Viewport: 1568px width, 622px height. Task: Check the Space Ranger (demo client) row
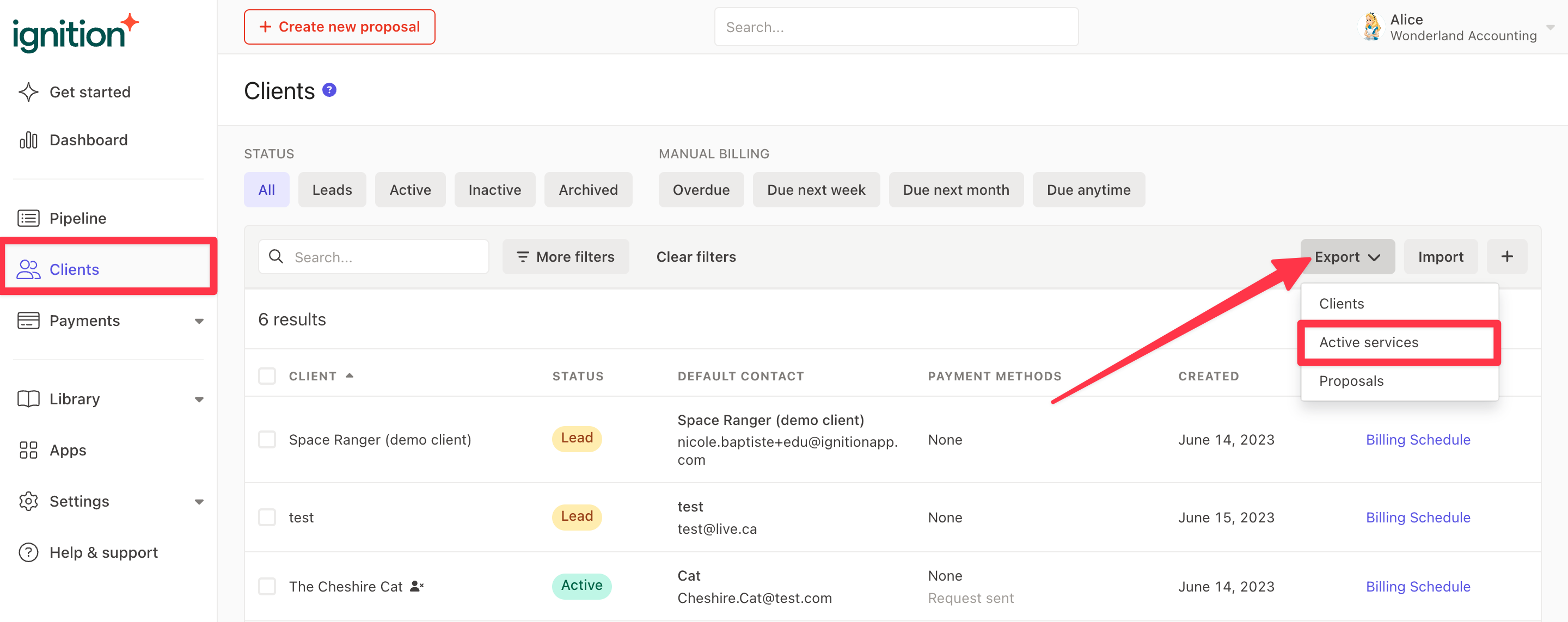coord(267,439)
